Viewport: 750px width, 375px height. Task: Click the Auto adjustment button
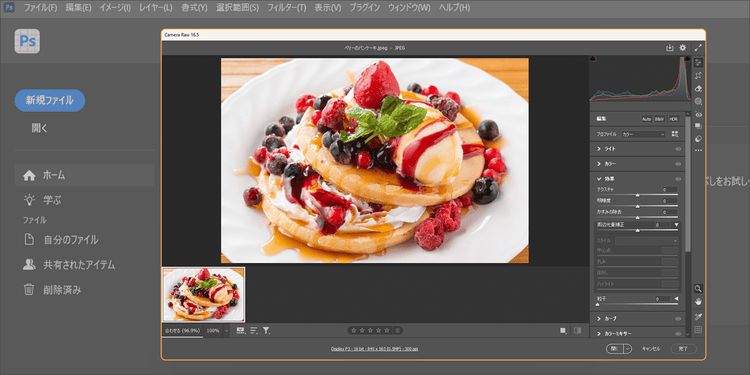click(647, 119)
